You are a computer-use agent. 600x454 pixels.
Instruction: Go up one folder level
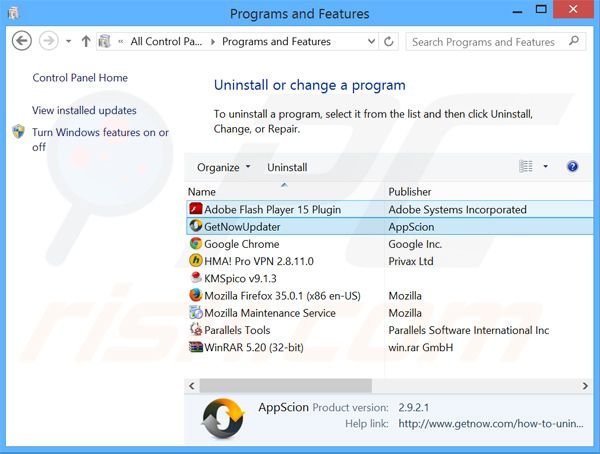click(86, 41)
